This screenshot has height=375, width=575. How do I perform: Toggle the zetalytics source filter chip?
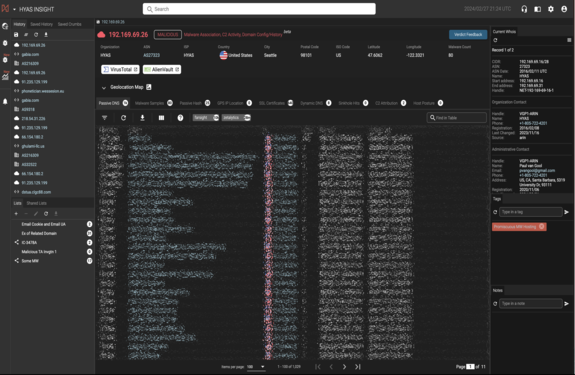point(237,118)
